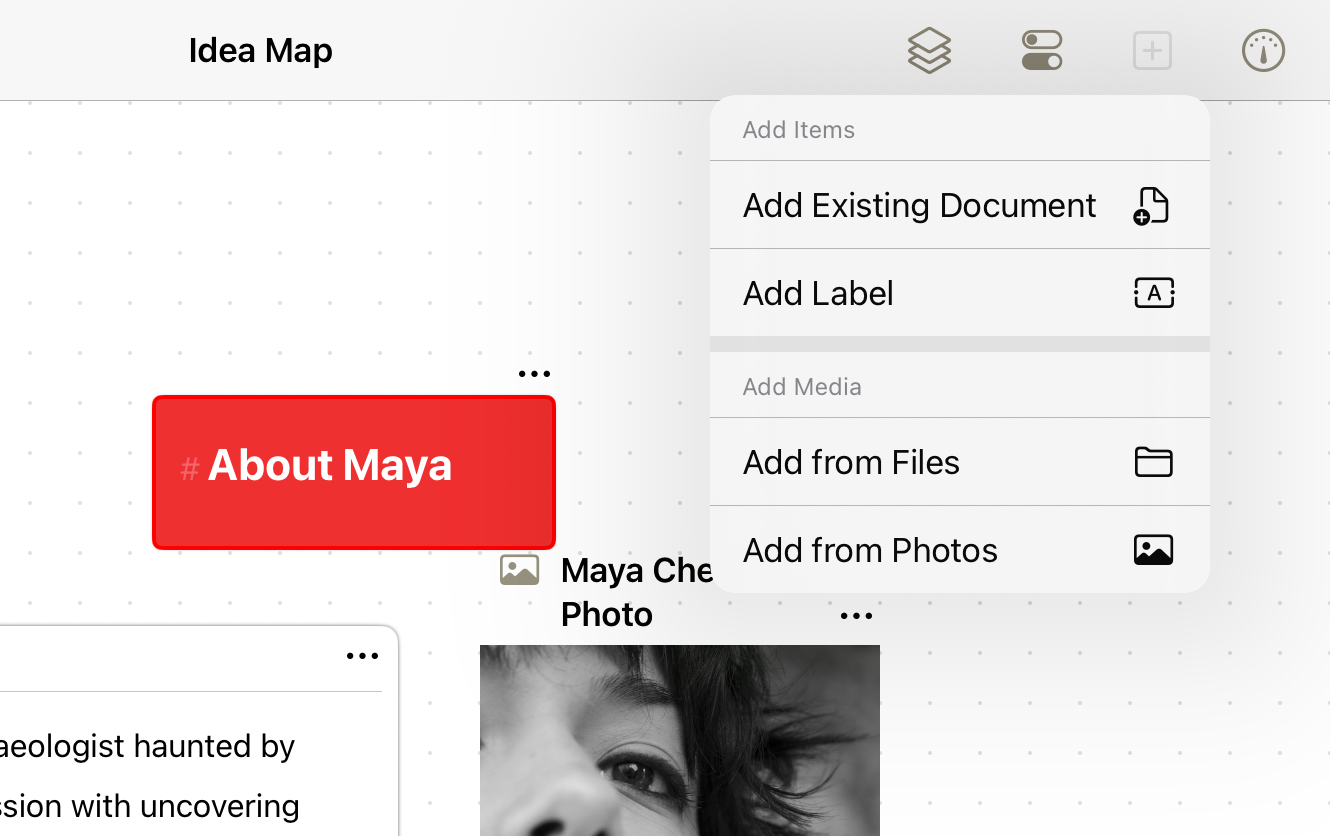
Task: Click the folder icon next to Add from Files
Action: tap(1153, 462)
